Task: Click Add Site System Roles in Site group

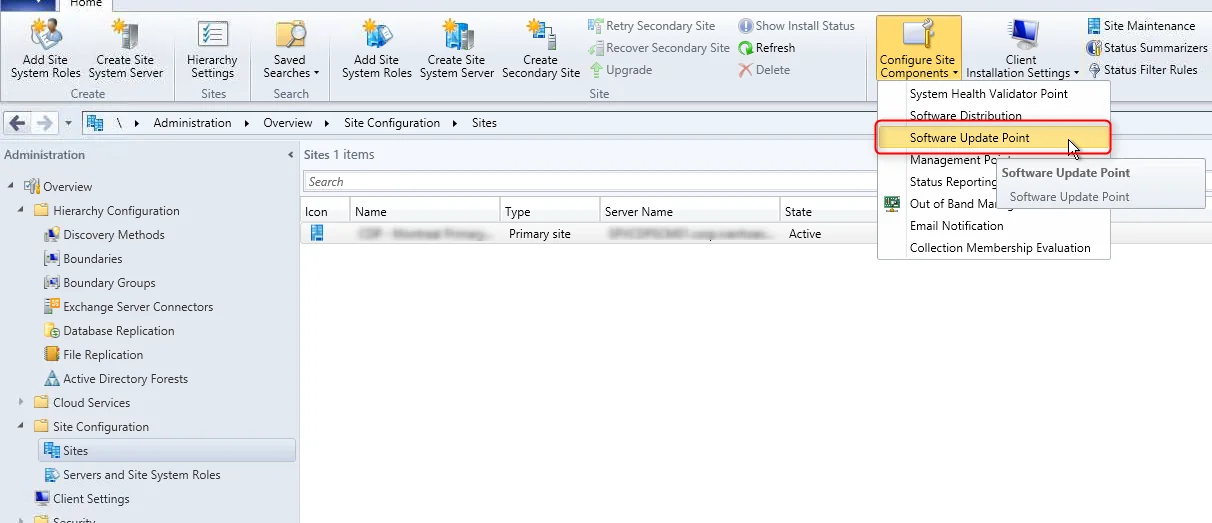Action: [x=377, y=48]
